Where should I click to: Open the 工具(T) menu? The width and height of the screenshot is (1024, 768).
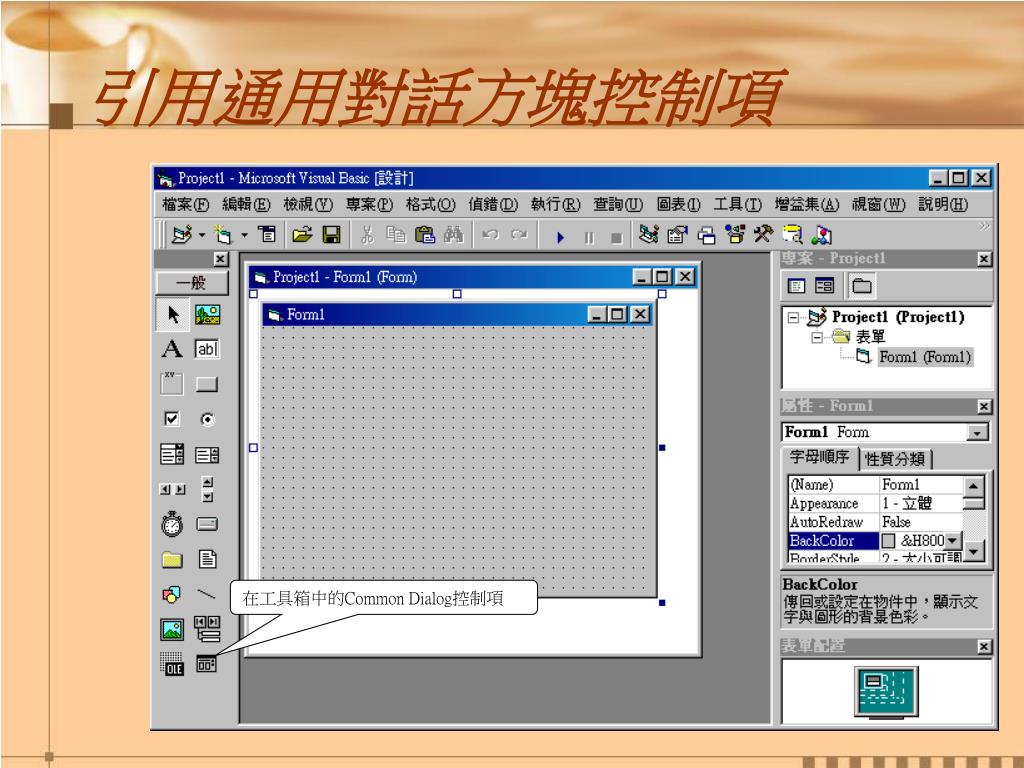coord(737,204)
